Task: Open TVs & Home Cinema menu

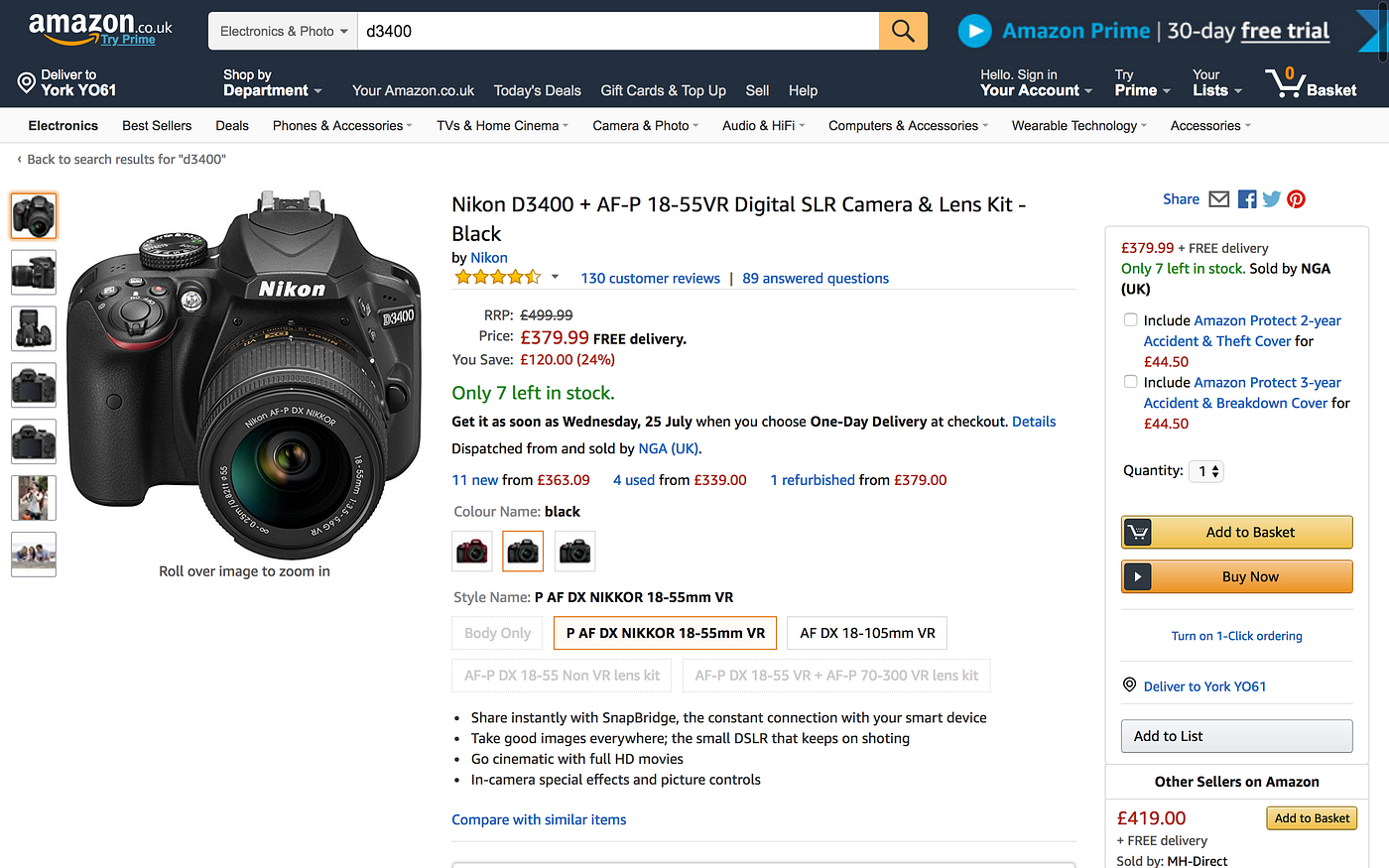Action: [502, 126]
